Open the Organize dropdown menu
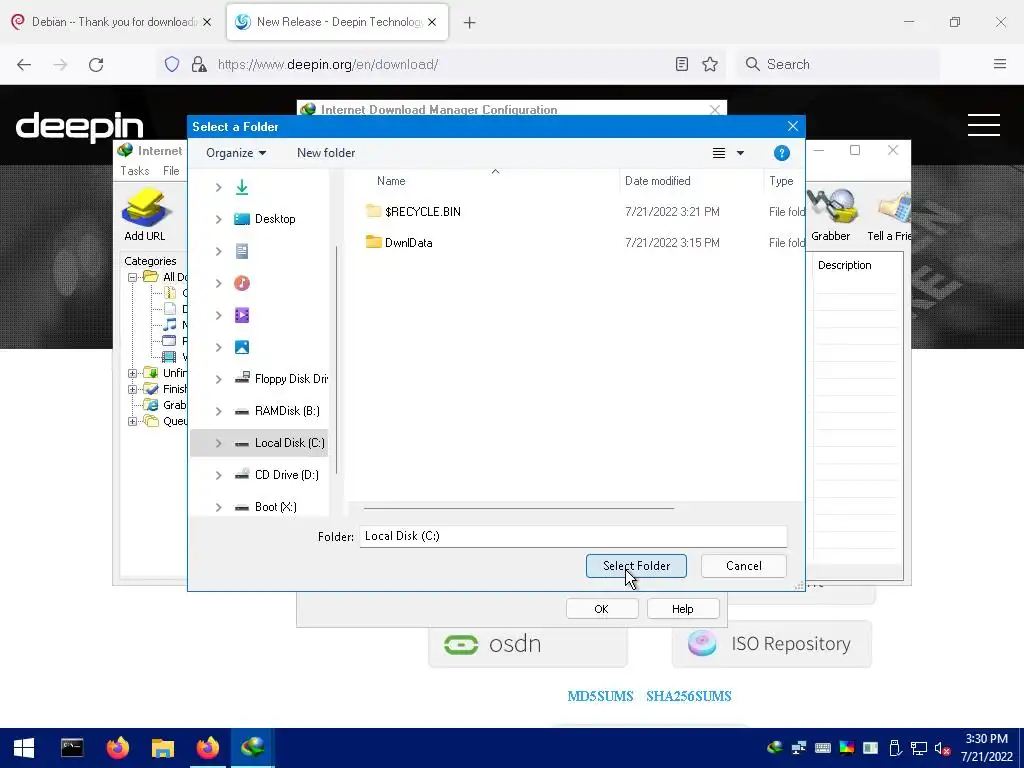Image resolution: width=1024 pixels, height=768 pixels. (236, 153)
